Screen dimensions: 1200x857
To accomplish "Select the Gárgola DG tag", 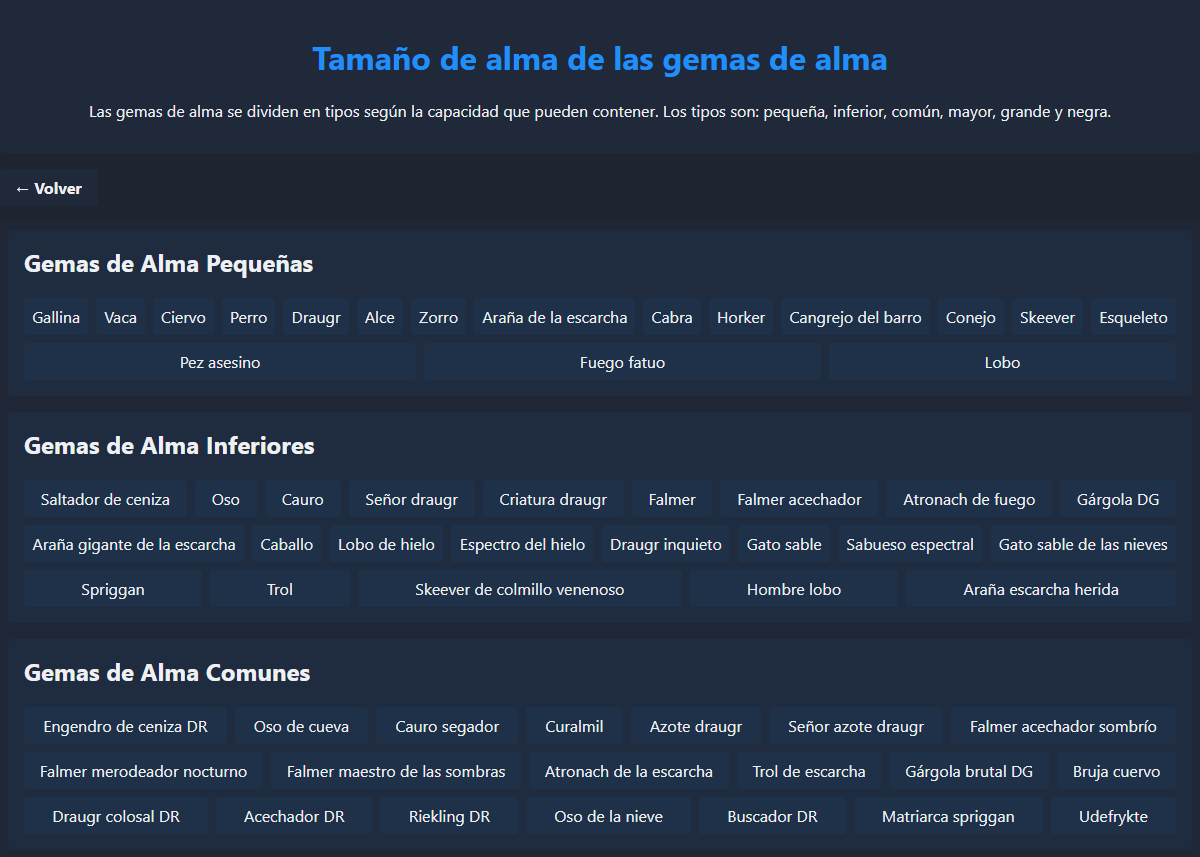I will [x=1118, y=499].
